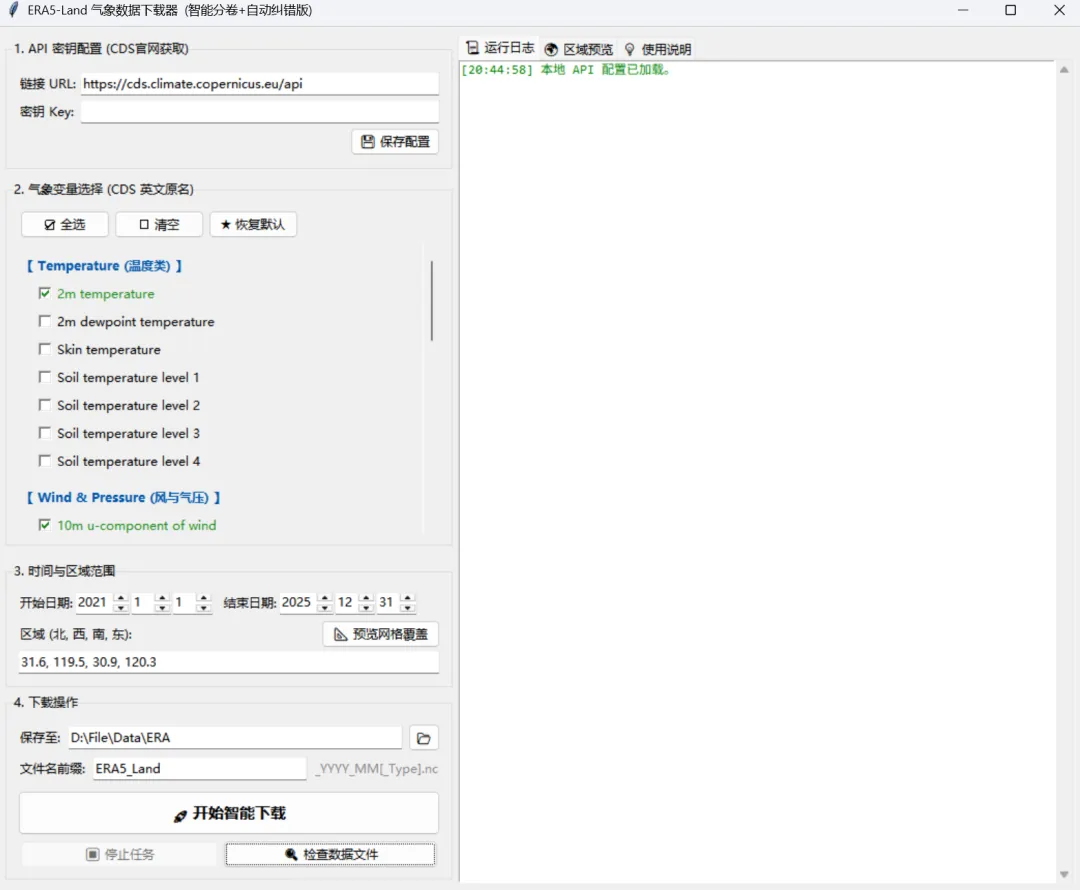
Task: Tick Soil temperature level 1
Action: click(45, 377)
